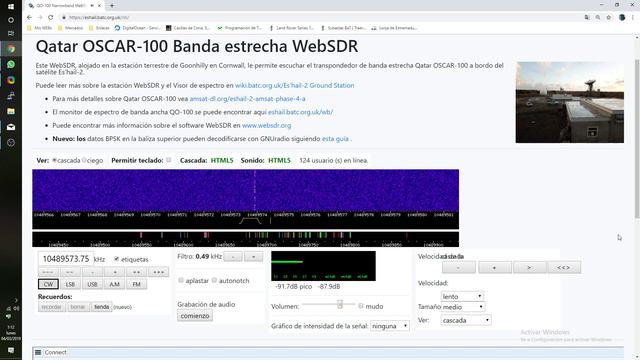Select CW mode
The height and width of the screenshot is (360, 640).
click(x=48, y=284)
